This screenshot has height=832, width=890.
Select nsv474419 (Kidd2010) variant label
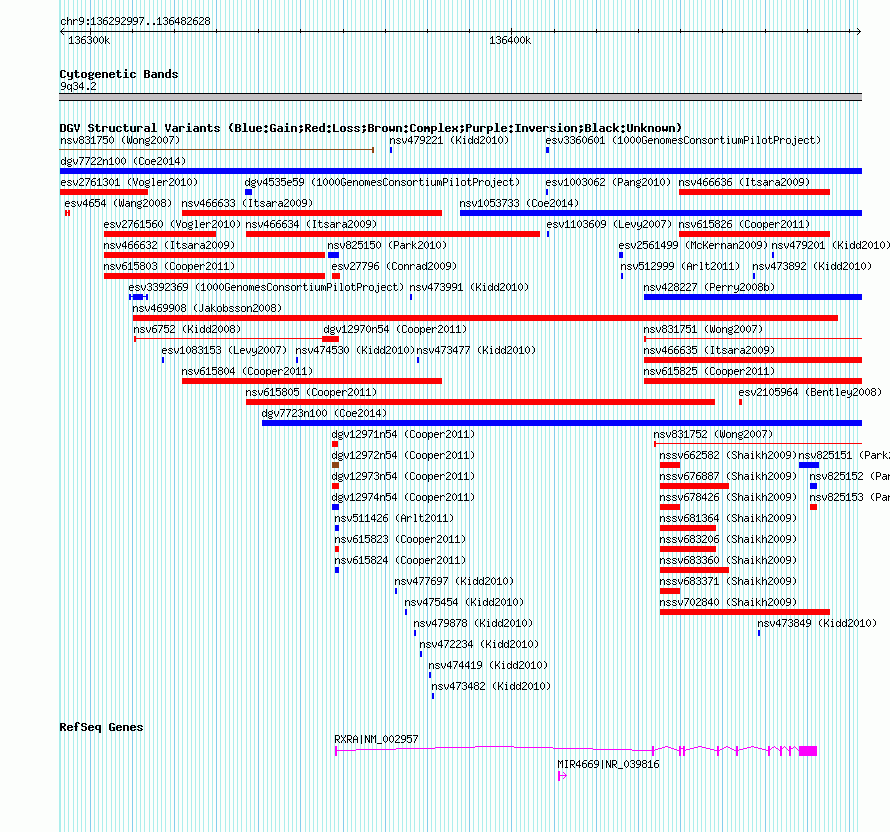[488, 665]
